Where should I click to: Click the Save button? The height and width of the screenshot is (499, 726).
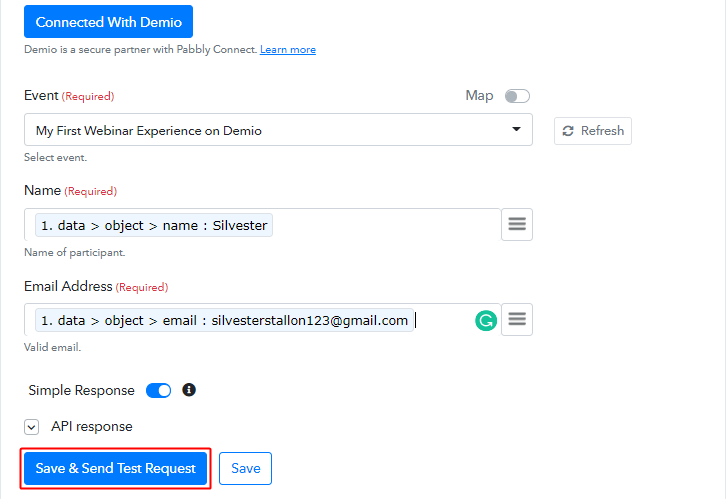(245, 468)
